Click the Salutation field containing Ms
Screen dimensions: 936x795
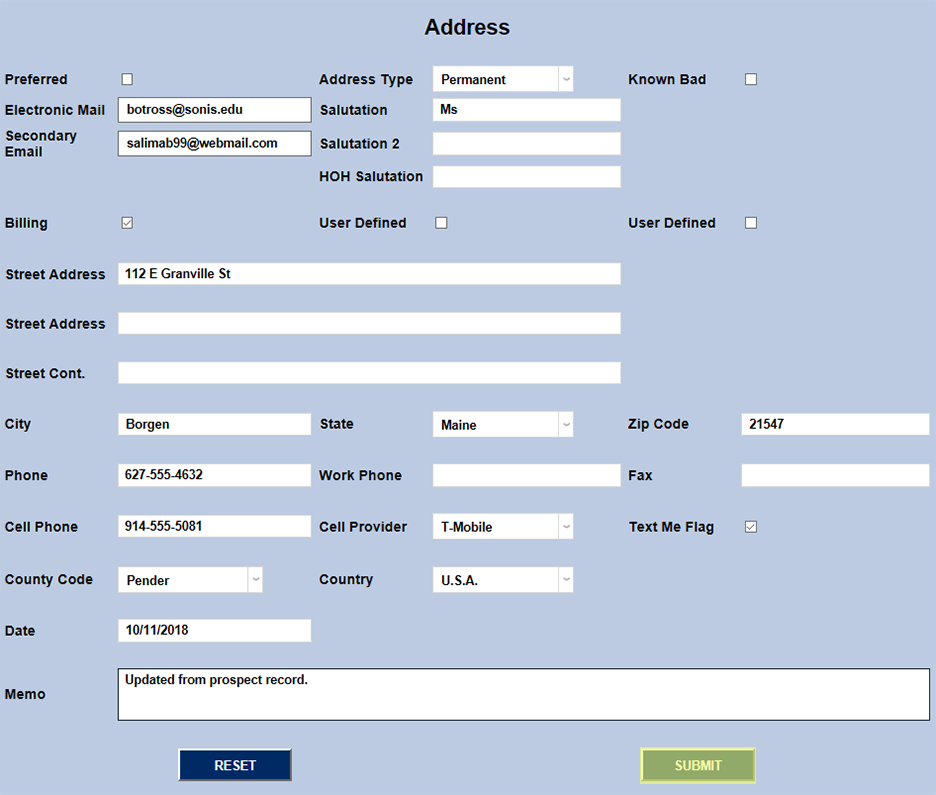(x=525, y=110)
